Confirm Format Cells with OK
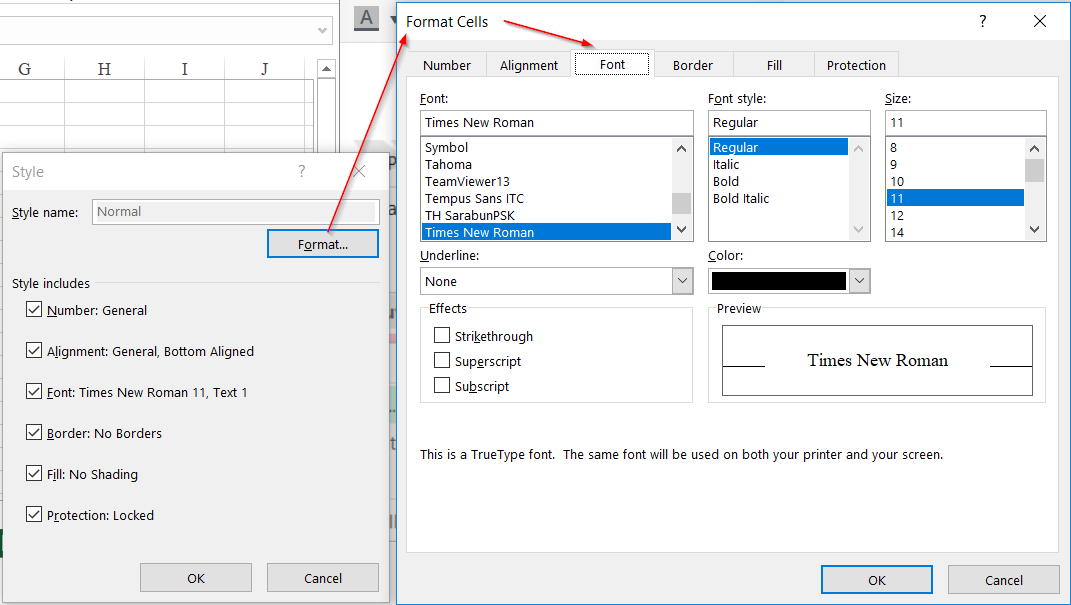Screen dimensions: 1071x605 [x=876, y=580]
